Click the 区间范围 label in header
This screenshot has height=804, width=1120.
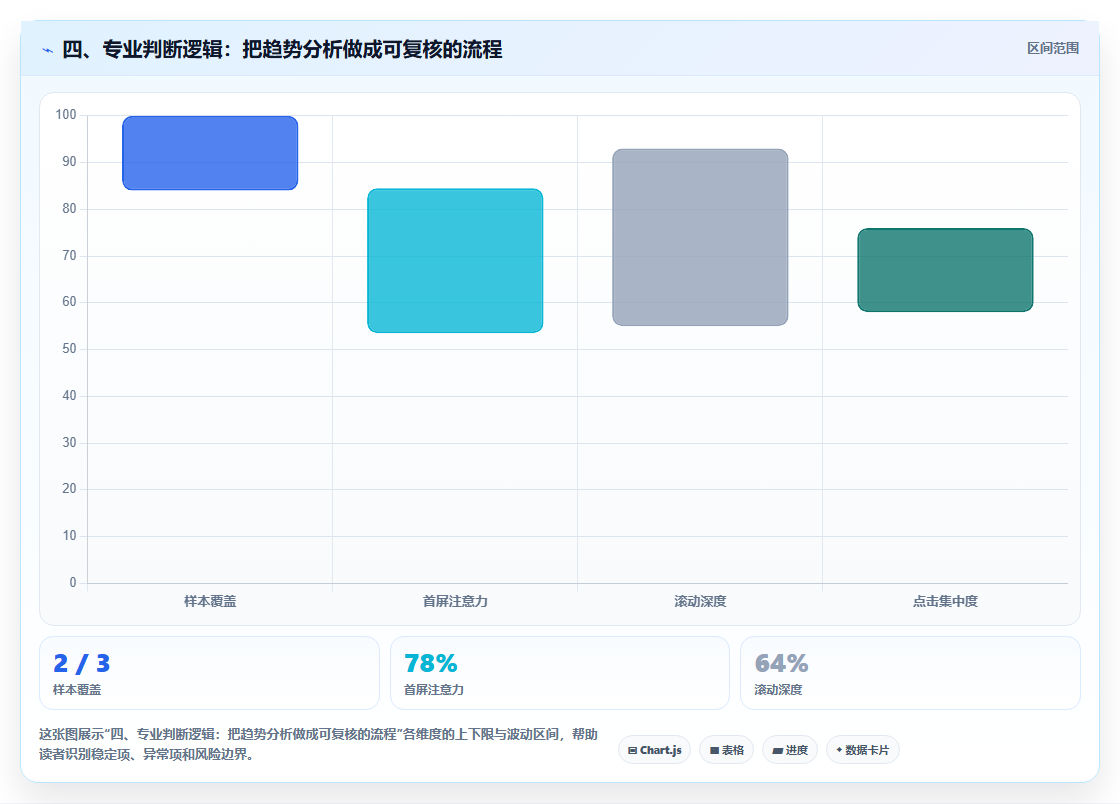1052,49
